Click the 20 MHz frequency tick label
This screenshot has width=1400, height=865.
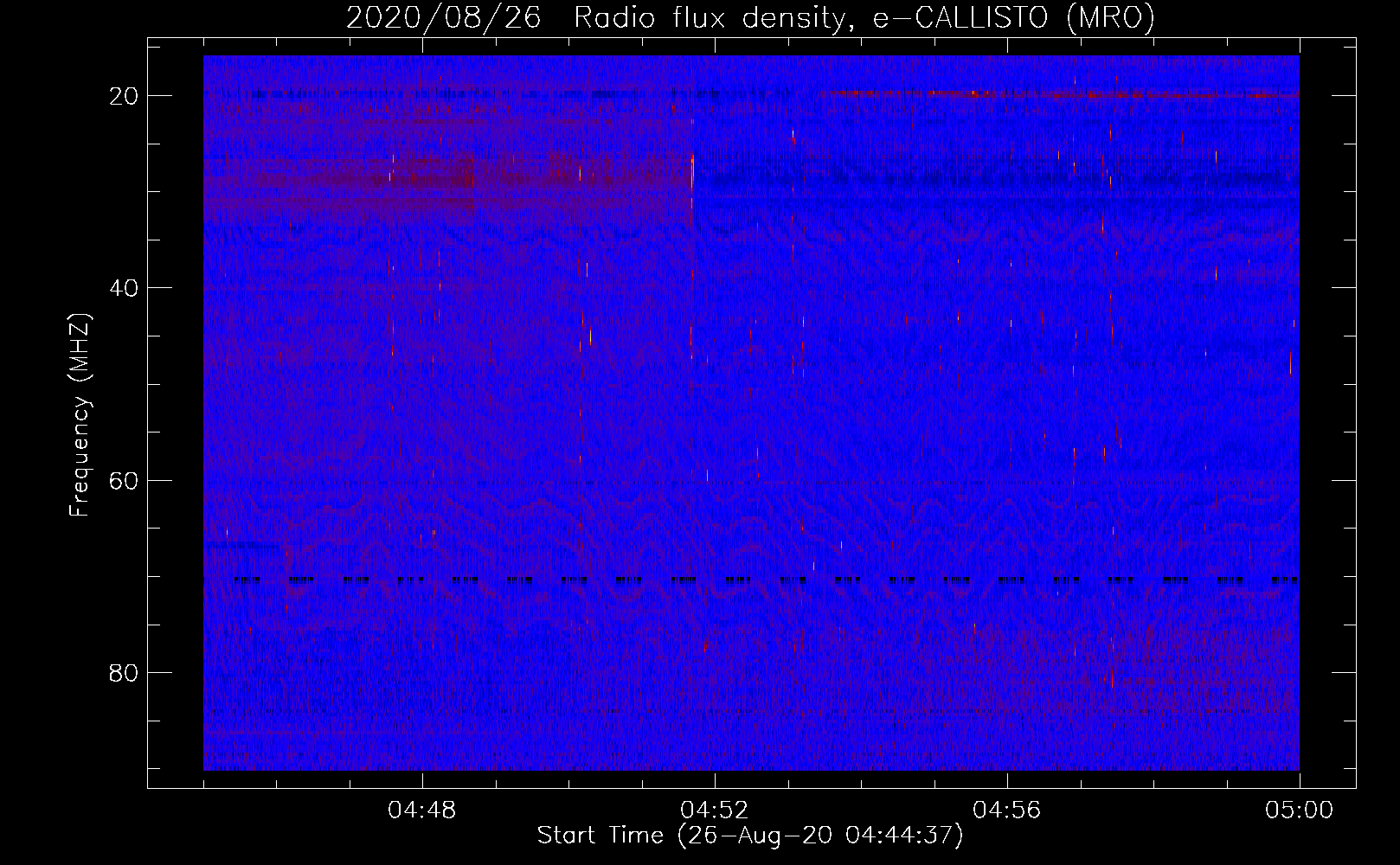[125, 96]
